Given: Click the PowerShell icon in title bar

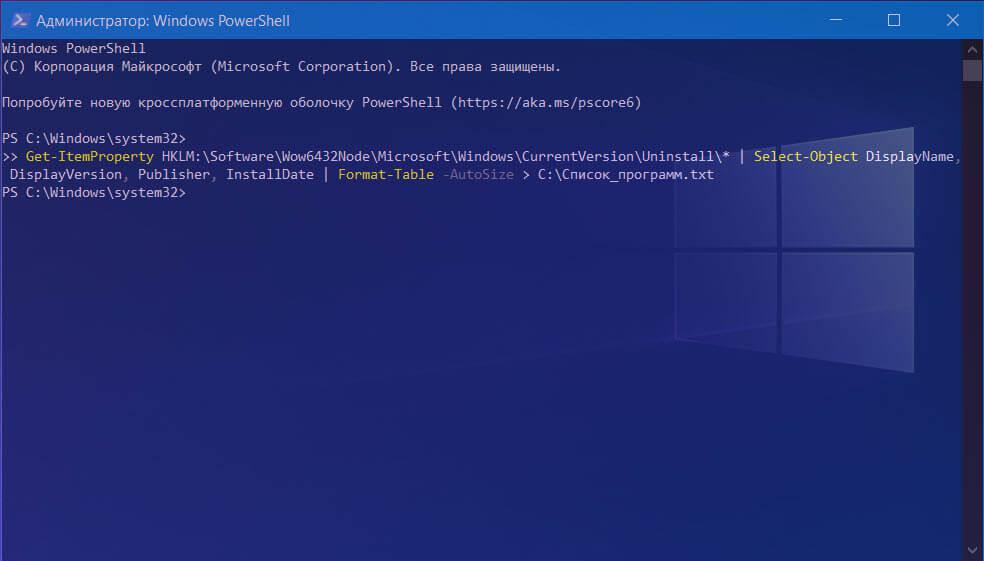Looking at the screenshot, I should [19, 20].
